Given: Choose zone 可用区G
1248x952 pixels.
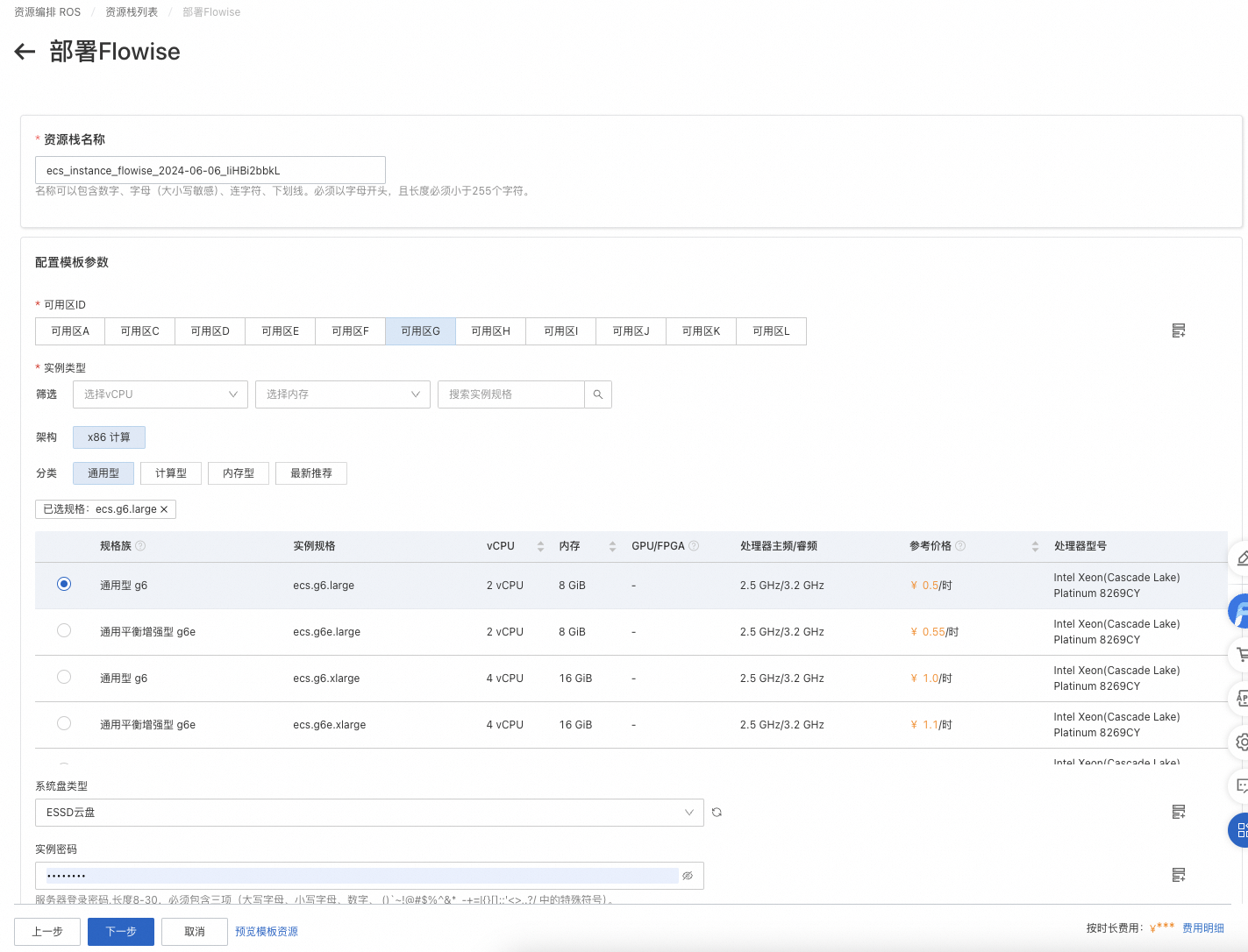Looking at the screenshot, I should [x=421, y=331].
